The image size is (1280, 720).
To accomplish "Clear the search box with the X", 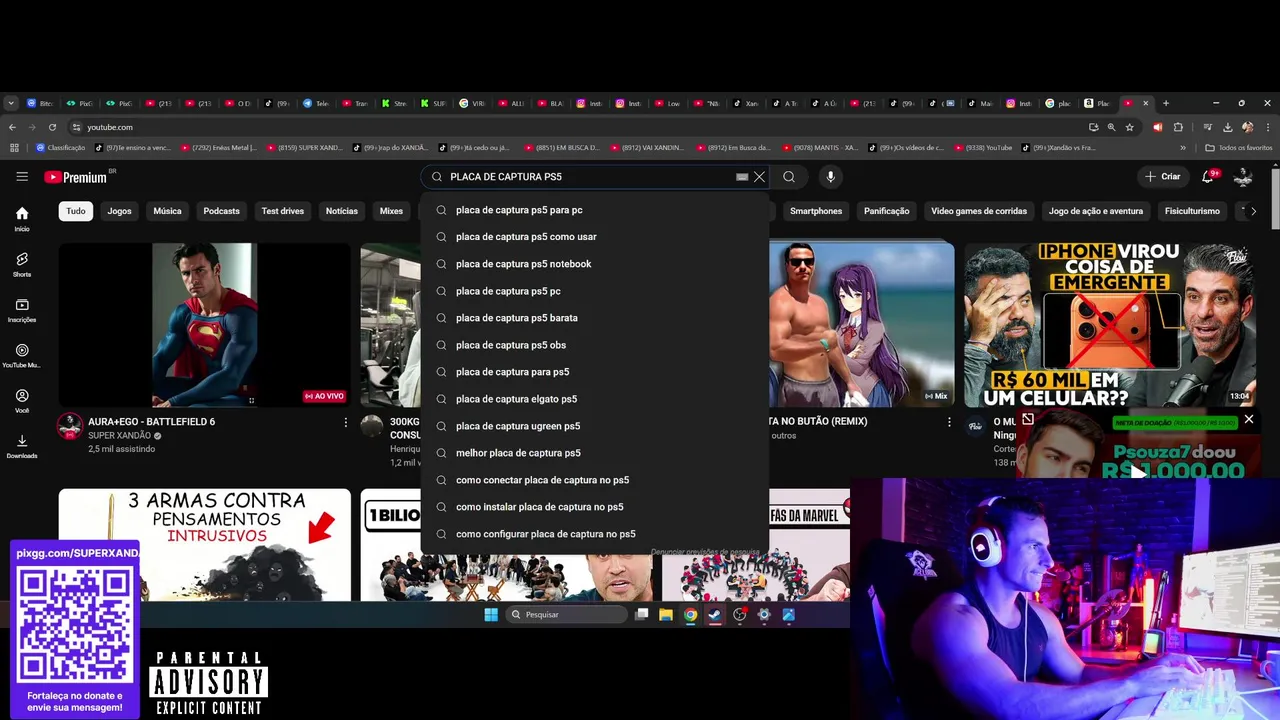I will coord(759,177).
